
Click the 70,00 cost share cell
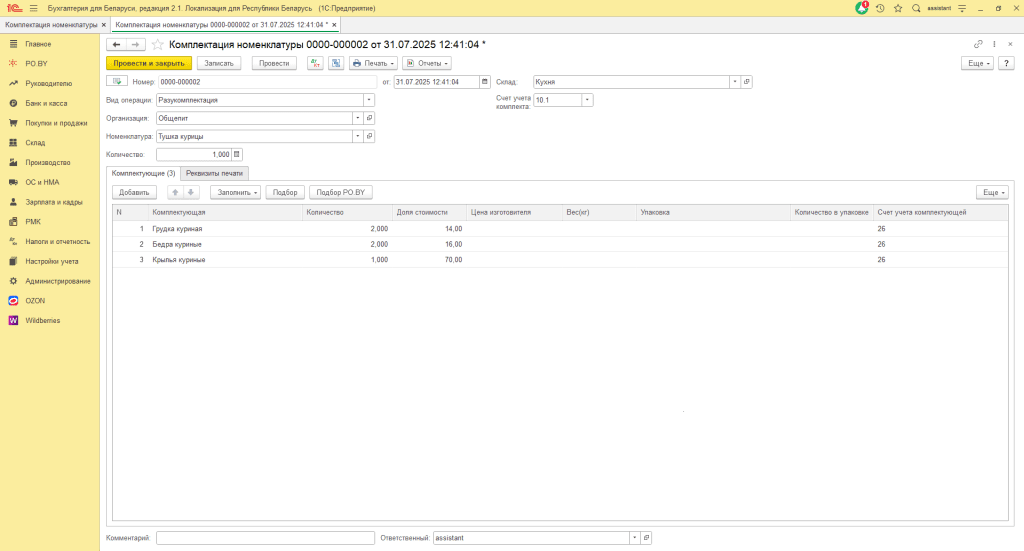(430, 260)
